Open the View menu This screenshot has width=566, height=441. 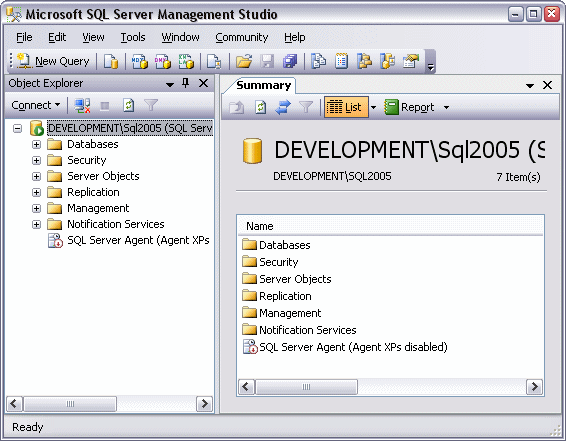click(93, 37)
